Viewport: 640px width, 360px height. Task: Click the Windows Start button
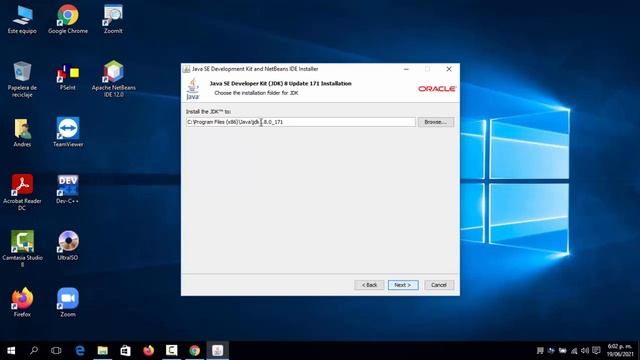(11, 351)
